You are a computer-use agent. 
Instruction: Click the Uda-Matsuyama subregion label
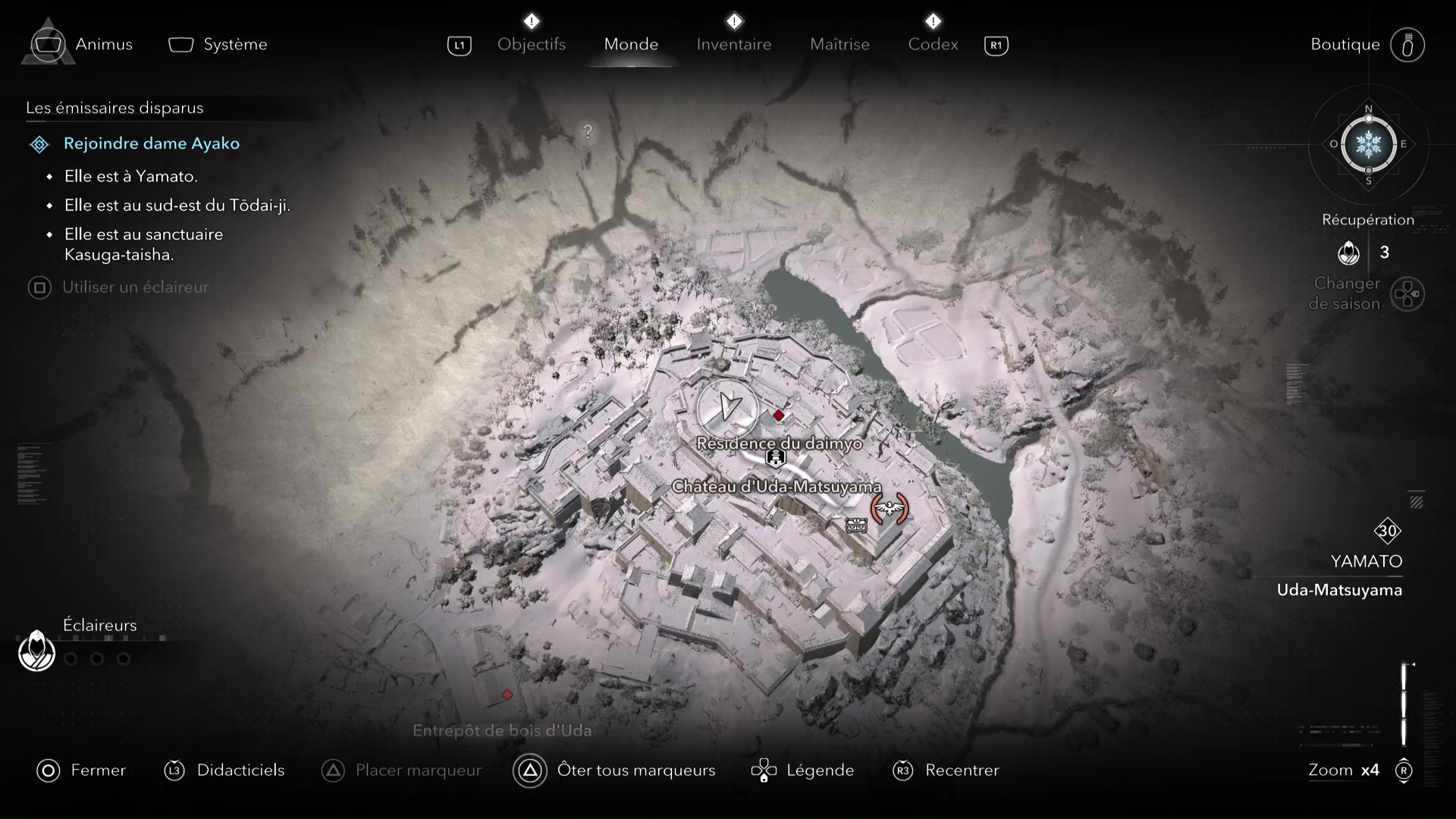click(x=1339, y=590)
